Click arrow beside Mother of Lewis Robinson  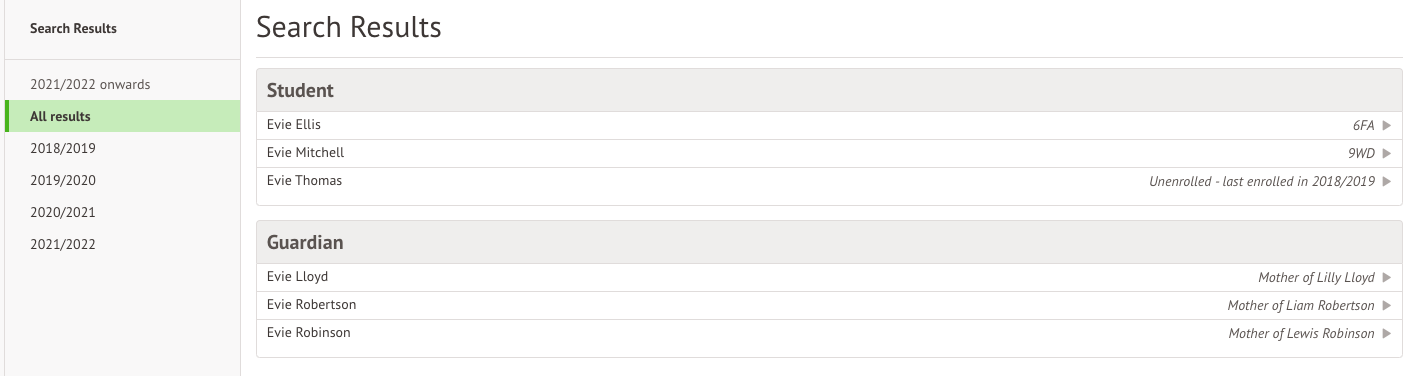click(1387, 333)
